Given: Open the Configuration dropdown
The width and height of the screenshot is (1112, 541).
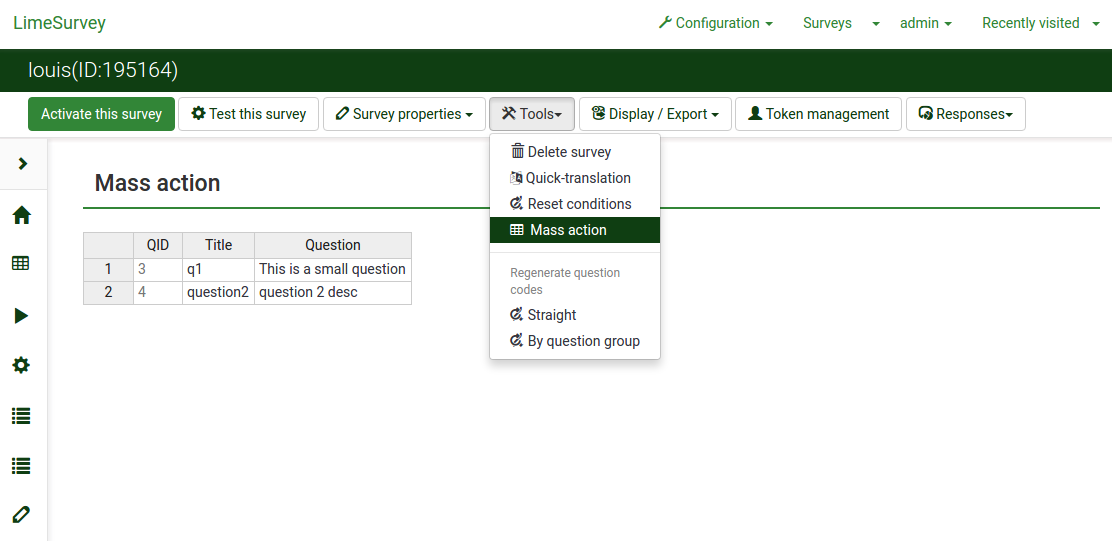Looking at the screenshot, I should click(716, 23).
